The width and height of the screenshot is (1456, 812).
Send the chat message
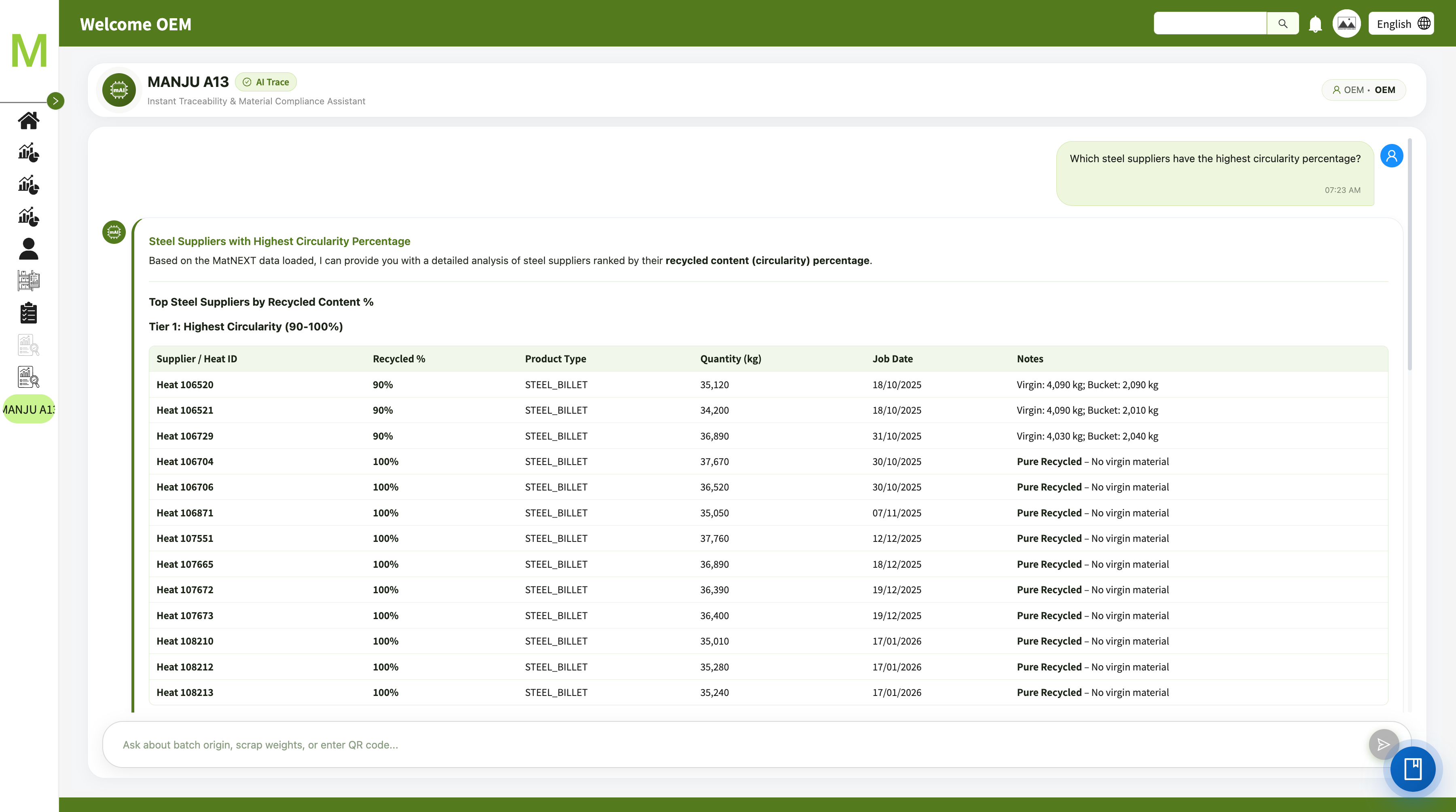click(x=1383, y=744)
